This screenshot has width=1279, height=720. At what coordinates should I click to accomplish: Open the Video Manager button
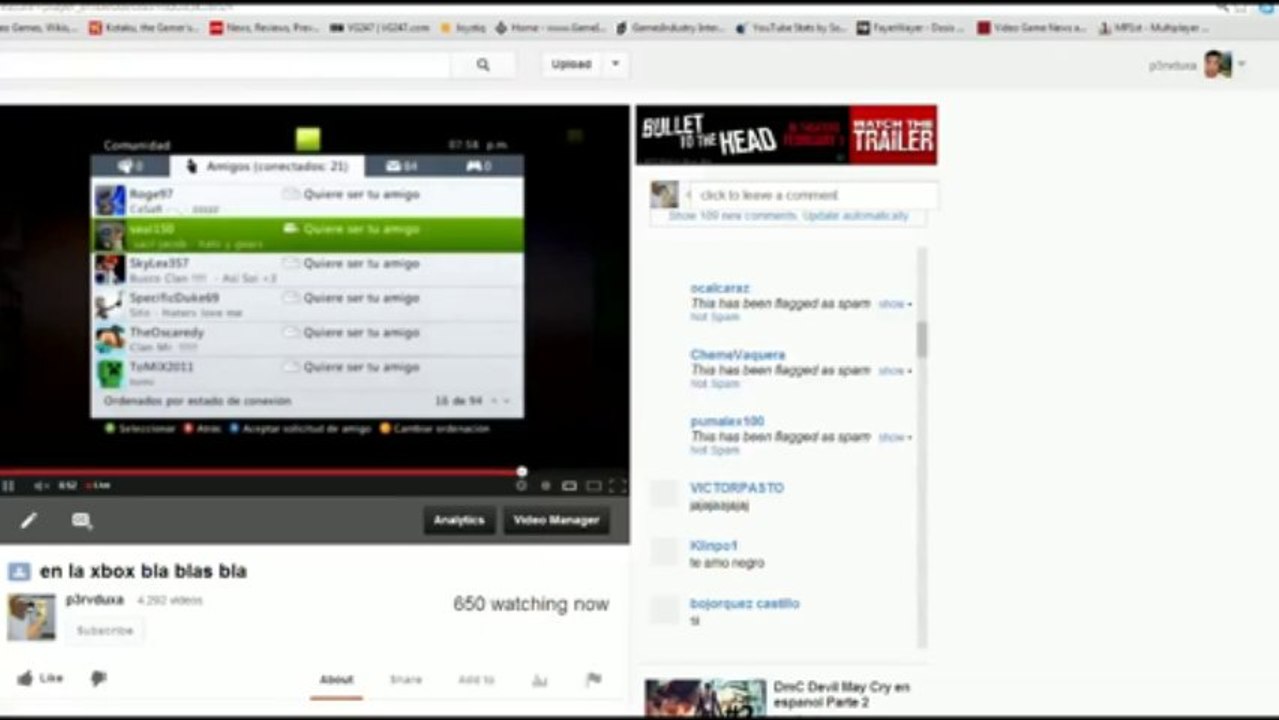[x=556, y=520]
